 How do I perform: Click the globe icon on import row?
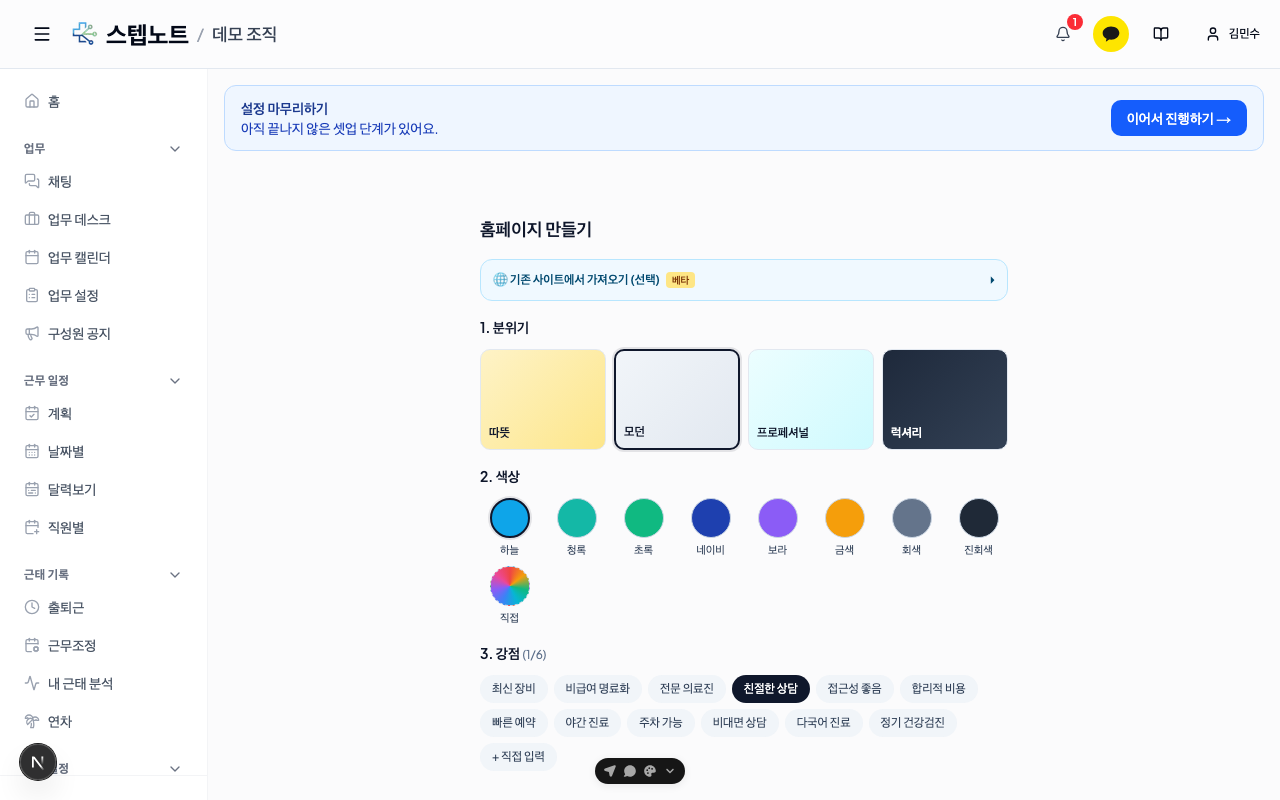[x=500, y=280]
